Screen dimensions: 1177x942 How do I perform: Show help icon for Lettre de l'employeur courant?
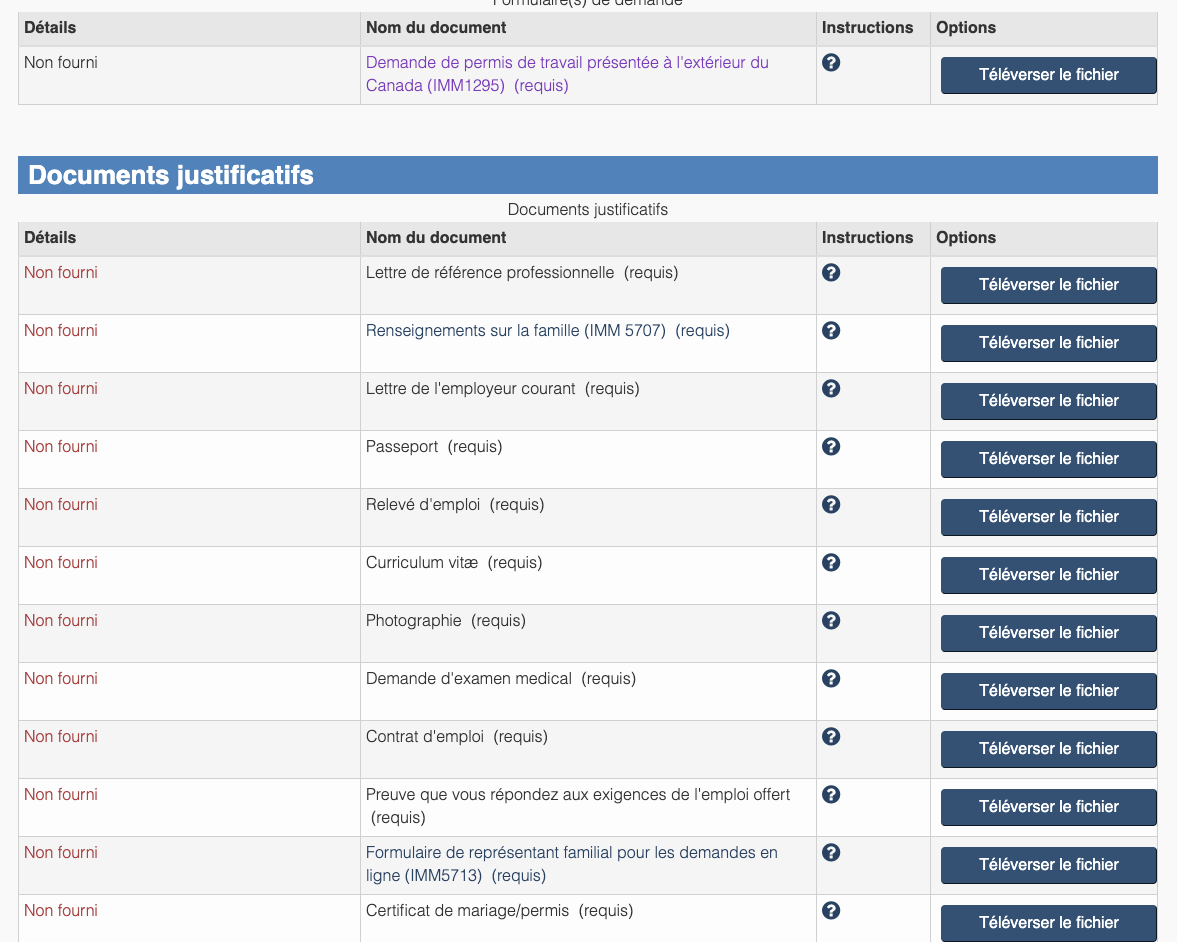tap(831, 389)
